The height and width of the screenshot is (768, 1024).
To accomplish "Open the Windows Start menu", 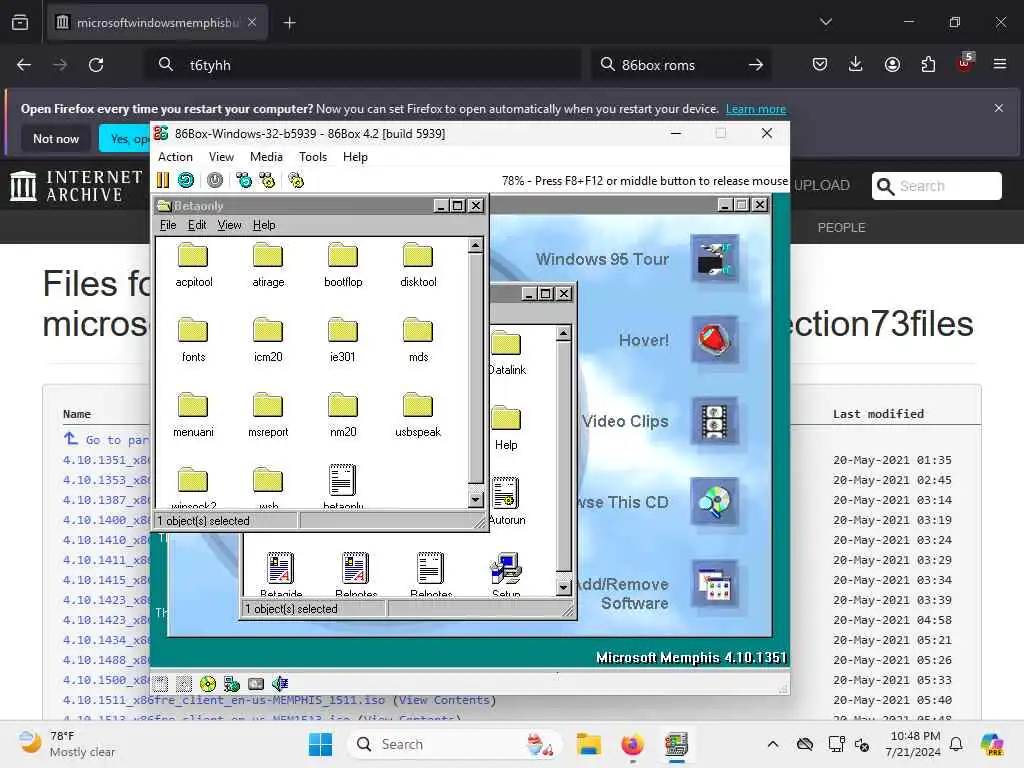I will tap(320, 744).
